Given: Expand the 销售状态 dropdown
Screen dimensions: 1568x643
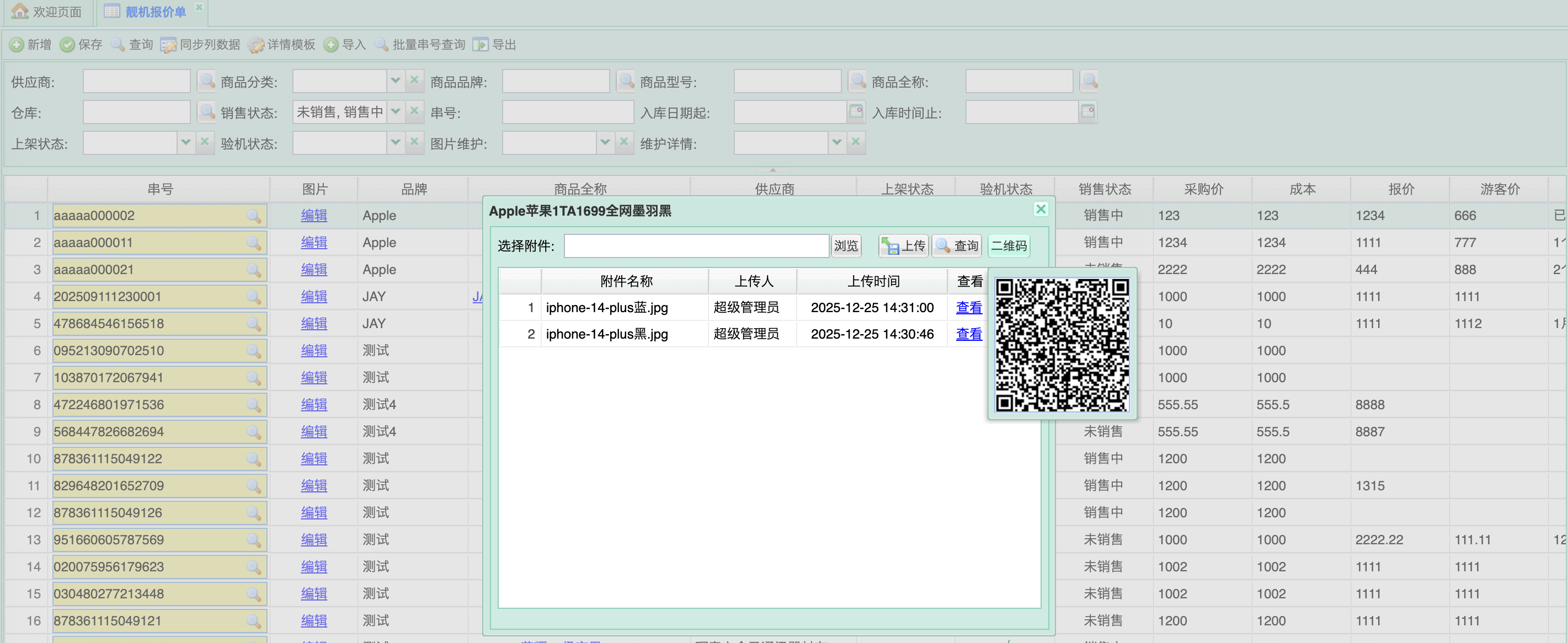Looking at the screenshot, I should 396,112.
